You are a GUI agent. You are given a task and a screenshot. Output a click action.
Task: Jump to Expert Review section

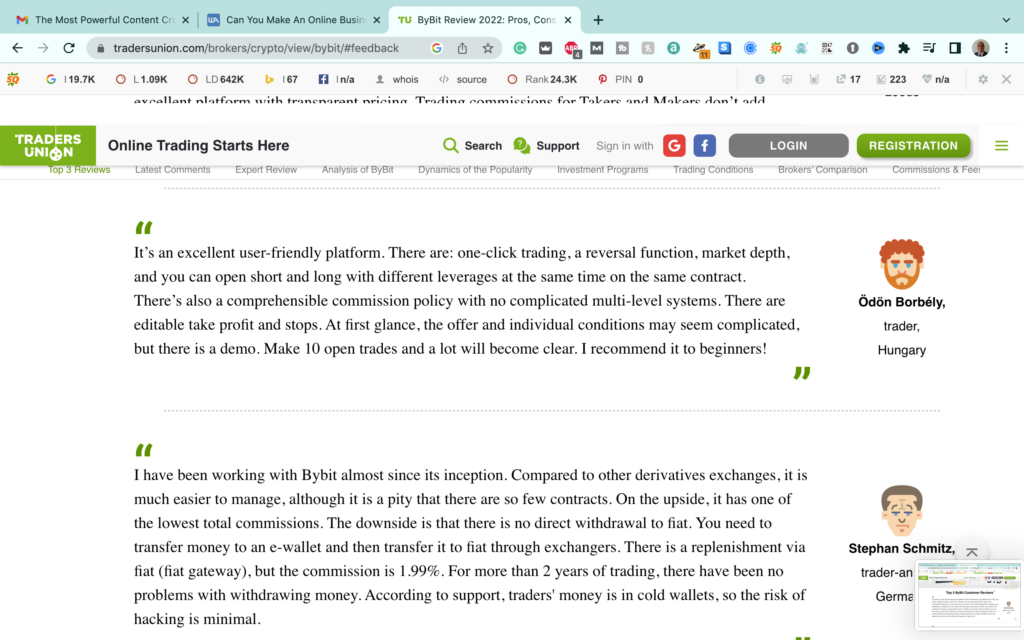pyautogui.click(x=266, y=170)
